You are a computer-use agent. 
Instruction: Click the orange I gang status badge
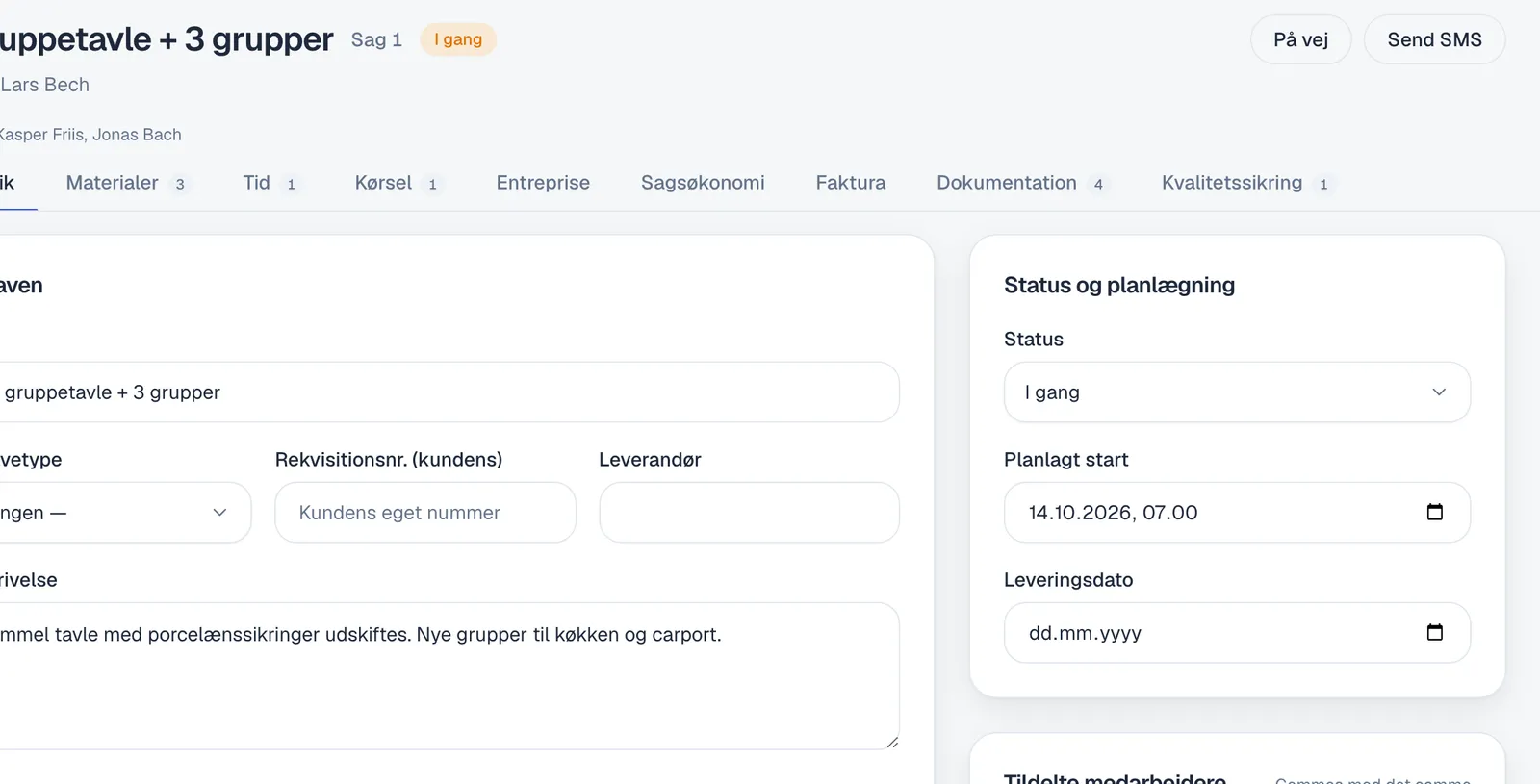458,39
